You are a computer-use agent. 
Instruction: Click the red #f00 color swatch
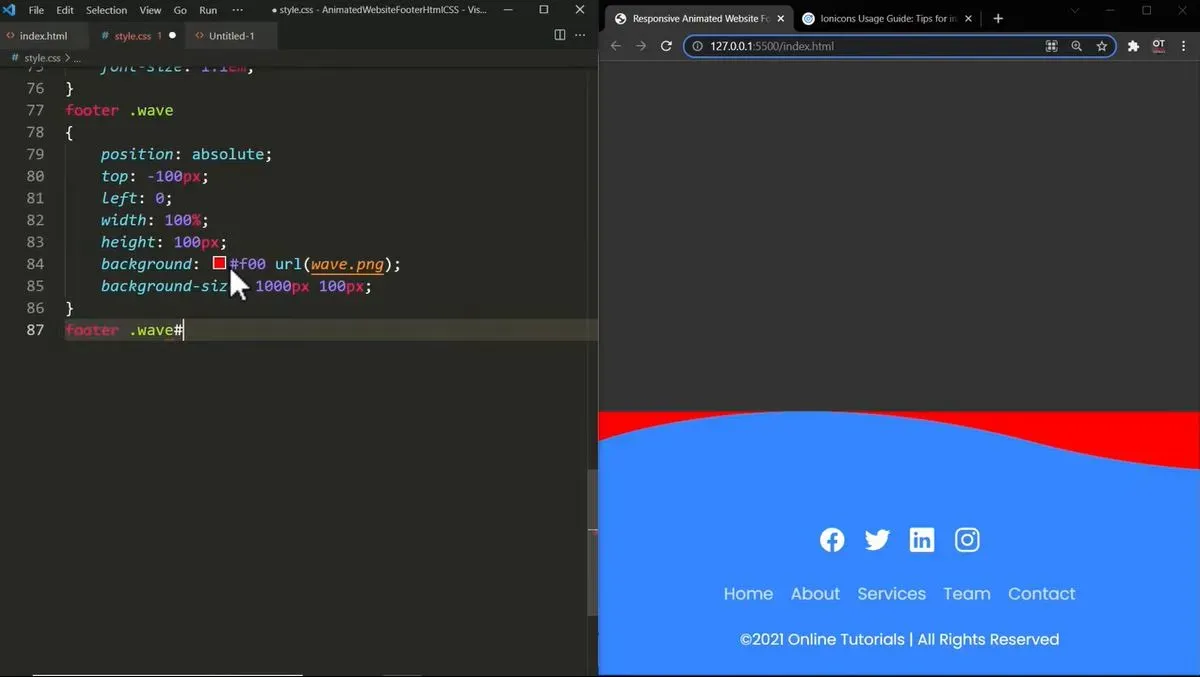click(x=219, y=264)
